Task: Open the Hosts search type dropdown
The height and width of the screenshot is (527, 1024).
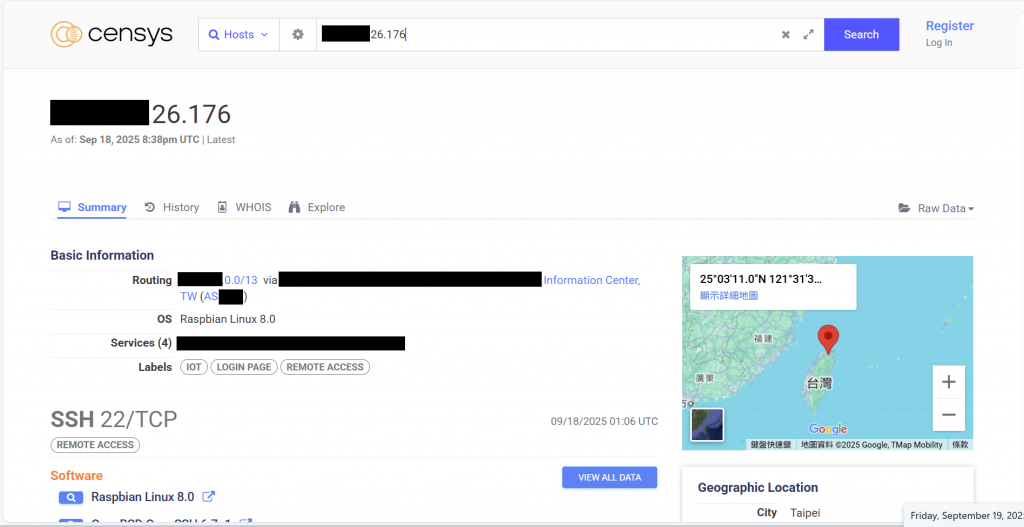Action: tap(238, 35)
